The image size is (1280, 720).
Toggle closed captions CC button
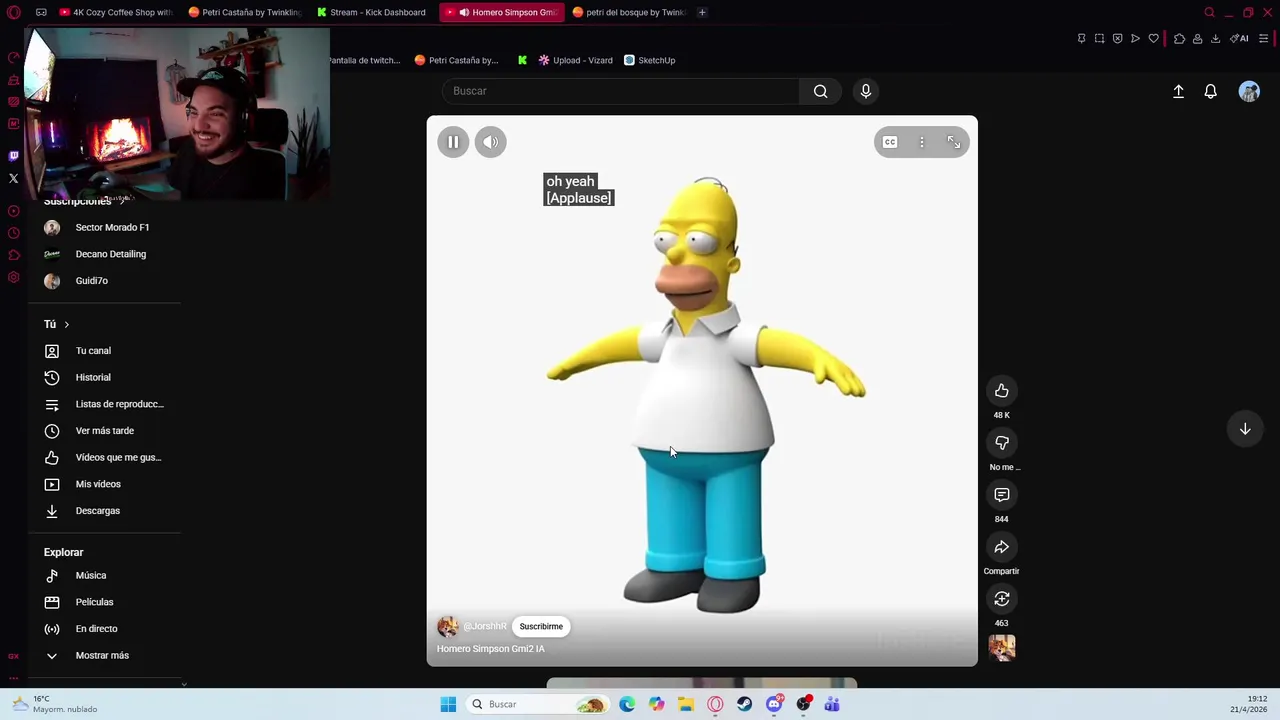tap(890, 142)
